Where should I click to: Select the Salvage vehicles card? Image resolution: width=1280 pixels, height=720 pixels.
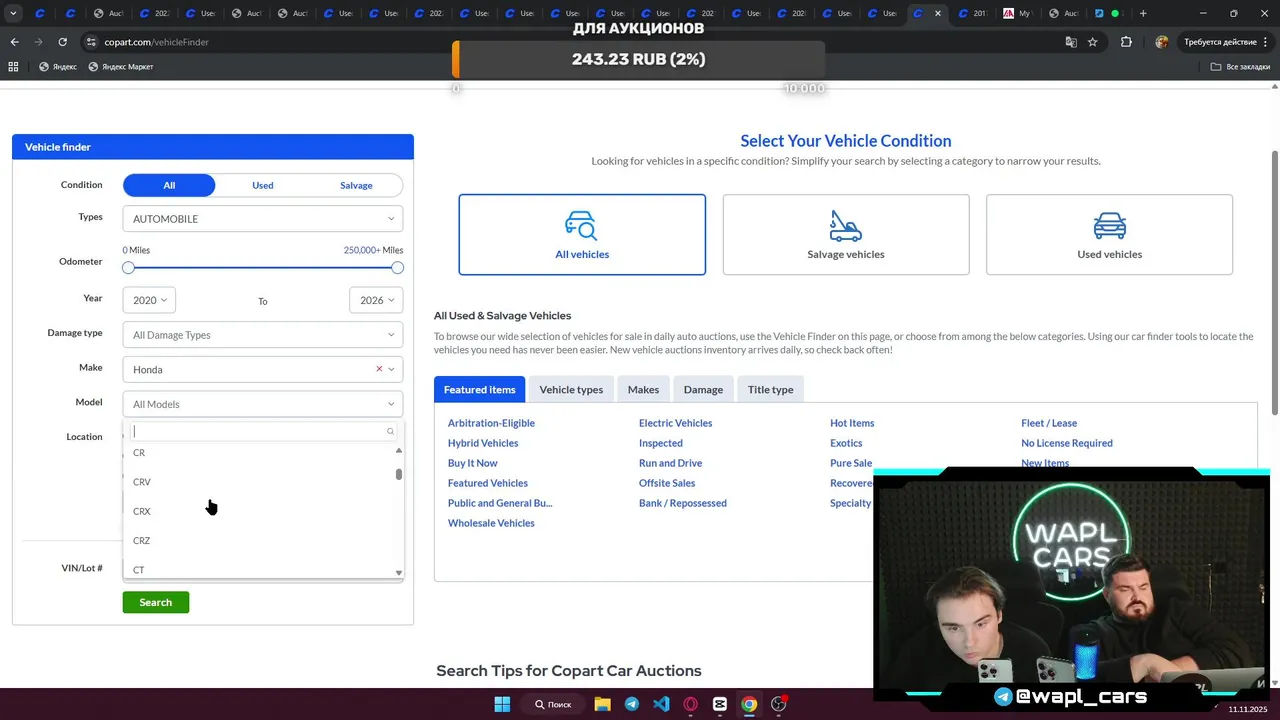click(x=846, y=235)
